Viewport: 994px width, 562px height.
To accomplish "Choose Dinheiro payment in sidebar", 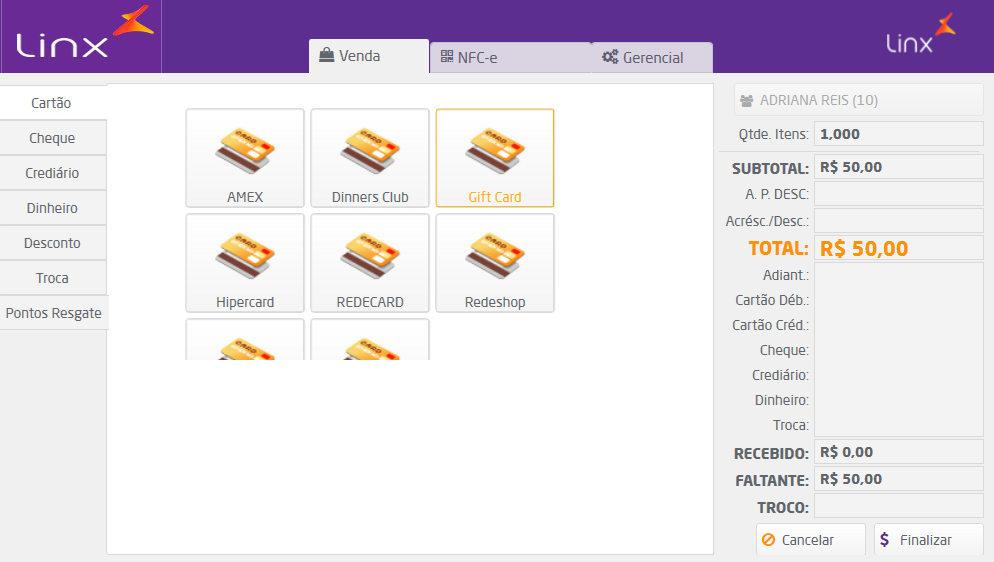I will click(53, 208).
